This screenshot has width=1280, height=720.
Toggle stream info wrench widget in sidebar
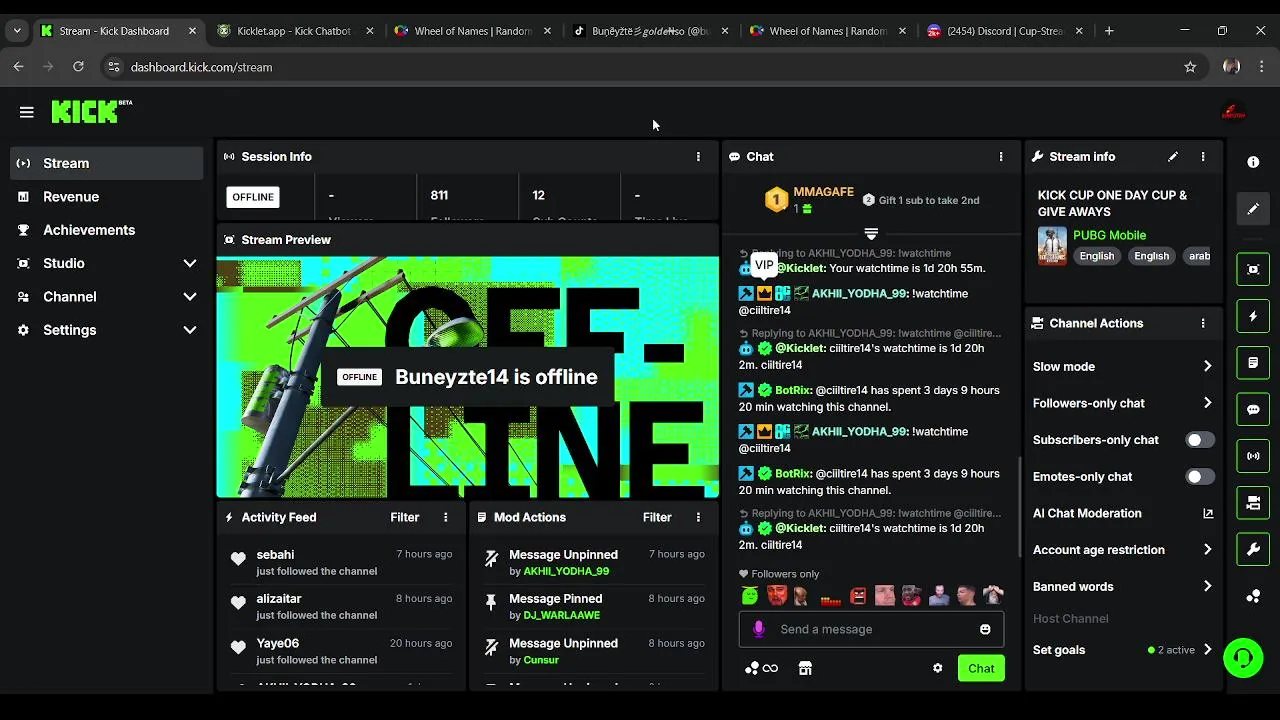click(x=1253, y=549)
